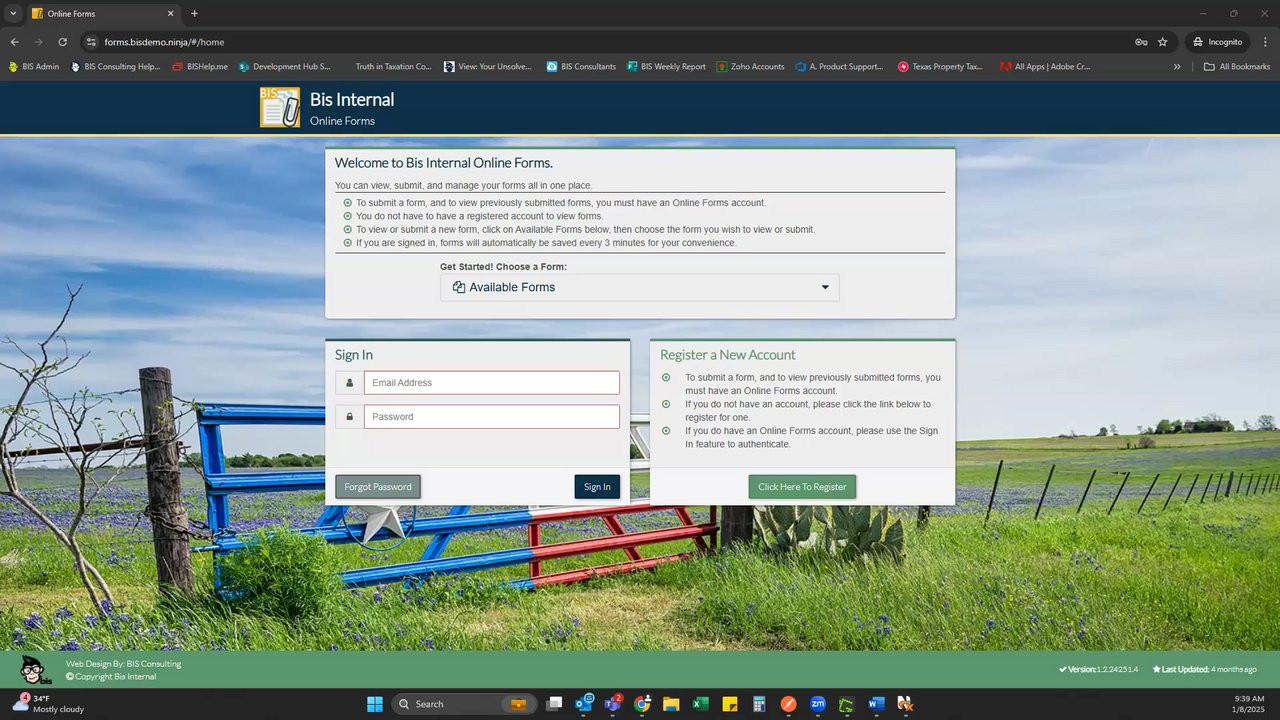Open Google Chrome from the taskbar

(x=642, y=704)
